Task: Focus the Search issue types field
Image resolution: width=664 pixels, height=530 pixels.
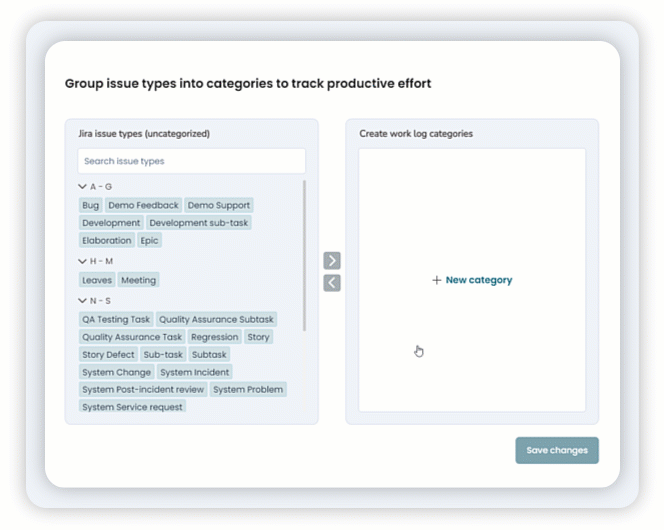Action: (x=191, y=161)
